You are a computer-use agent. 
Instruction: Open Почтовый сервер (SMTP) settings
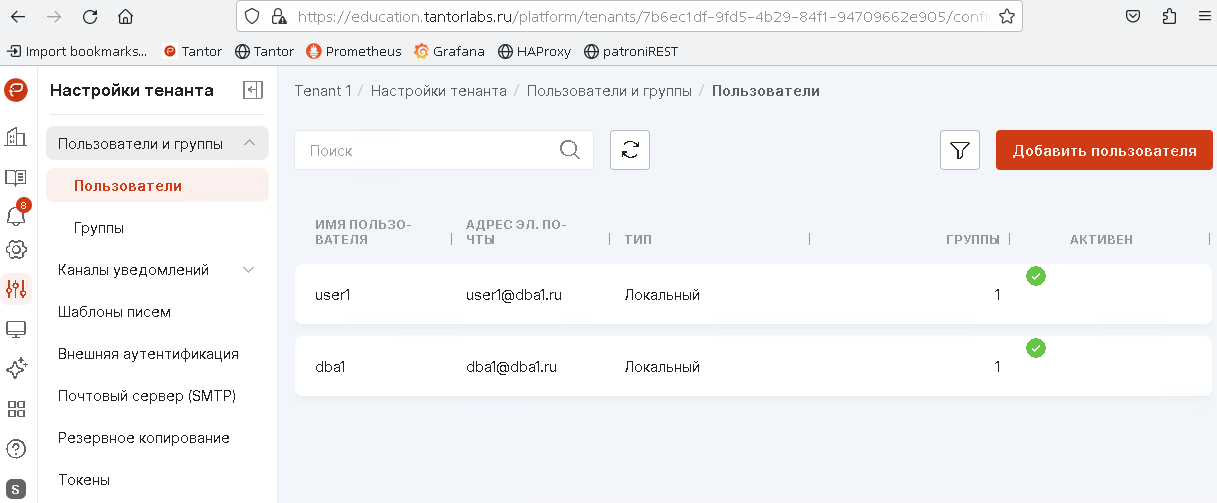[x=147, y=396]
